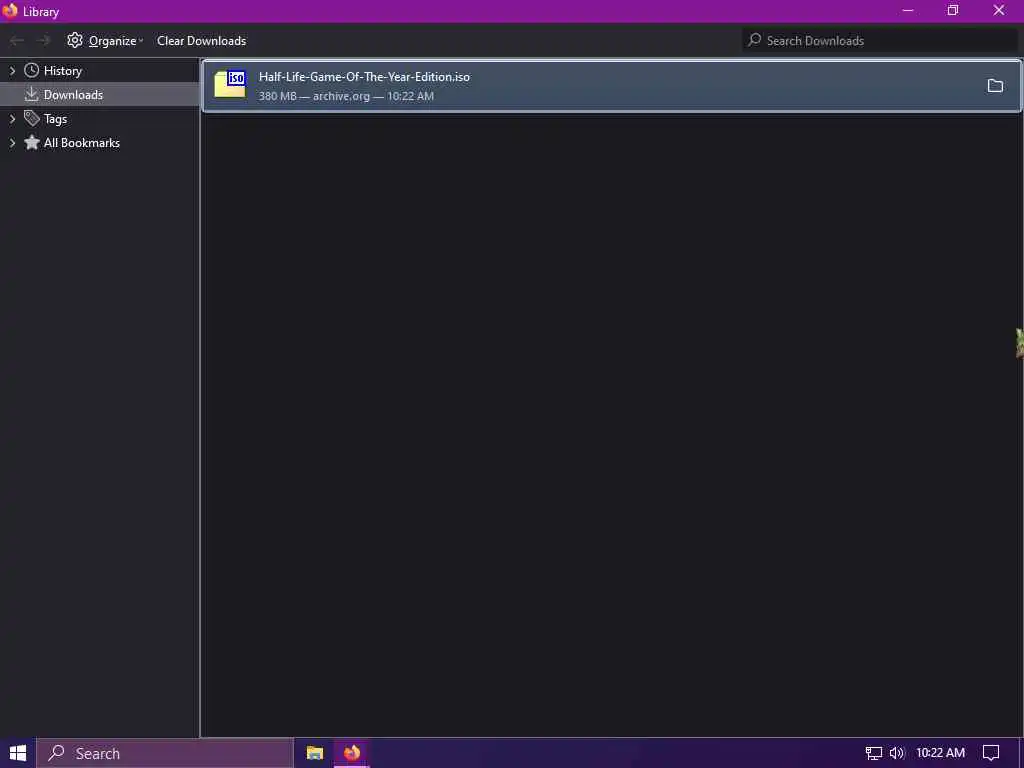Screen dimensions: 1024x768
Task: Select History in the sidebar
Action: pos(63,71)
